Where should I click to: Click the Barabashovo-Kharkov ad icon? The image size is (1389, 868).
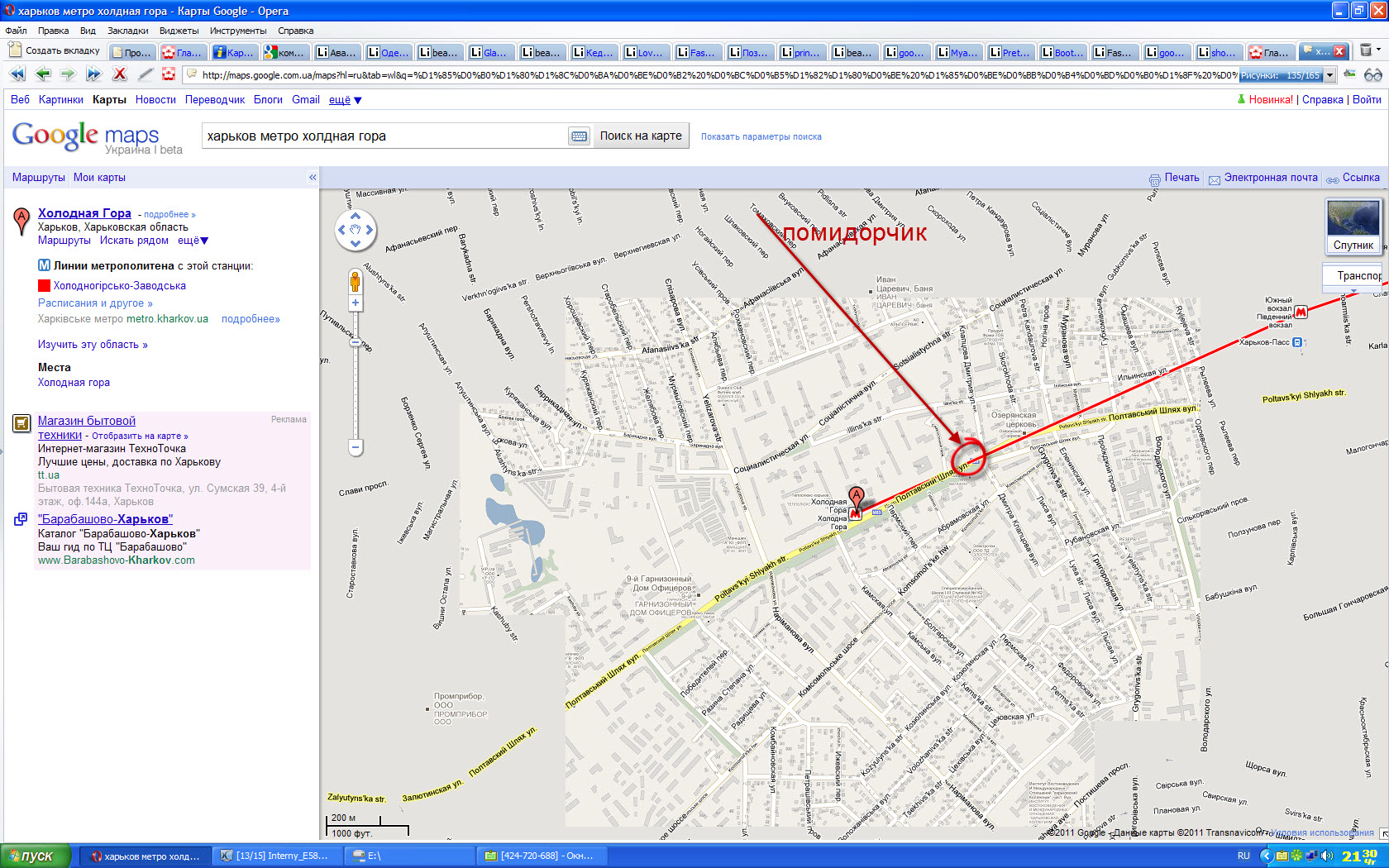21,519
